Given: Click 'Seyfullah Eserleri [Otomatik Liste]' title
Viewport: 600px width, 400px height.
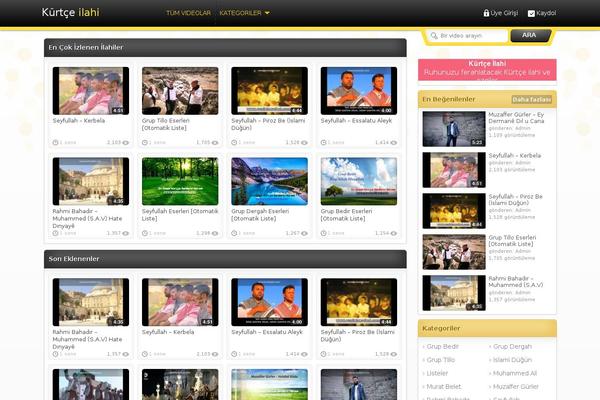Looking at the screenshot, I should [180, 215].
